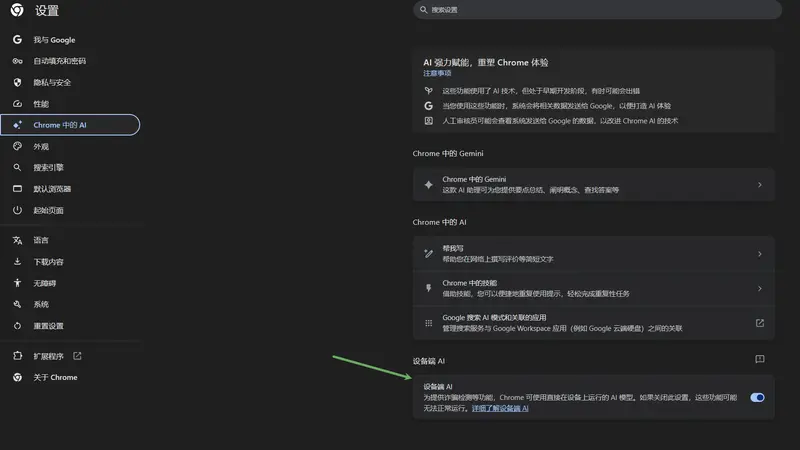Click the pen icon in 帮我写 row
The height and width of the screenshot is (450, 800).
click(x=429, y=254)
